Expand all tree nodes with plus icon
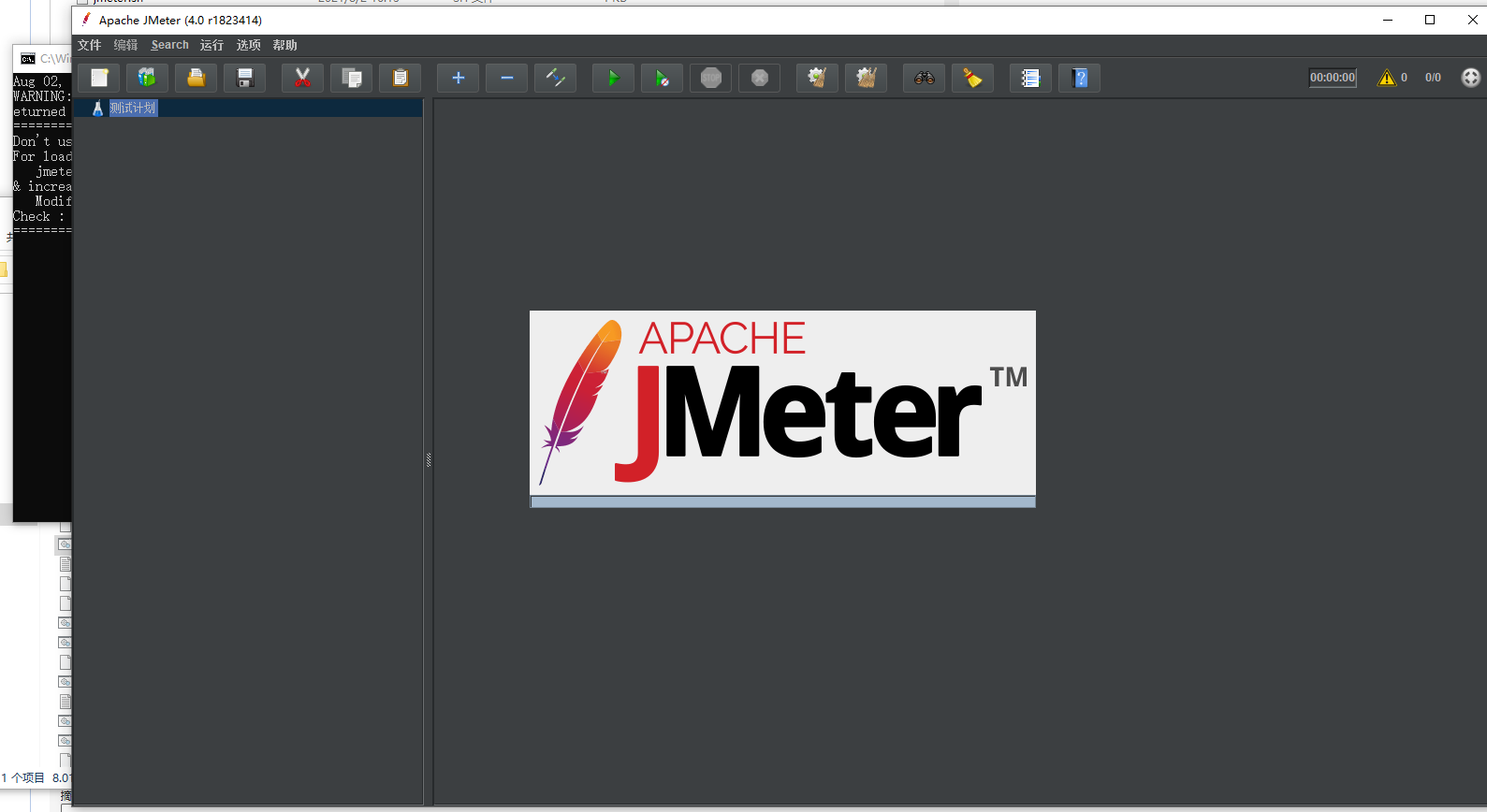 458,78
